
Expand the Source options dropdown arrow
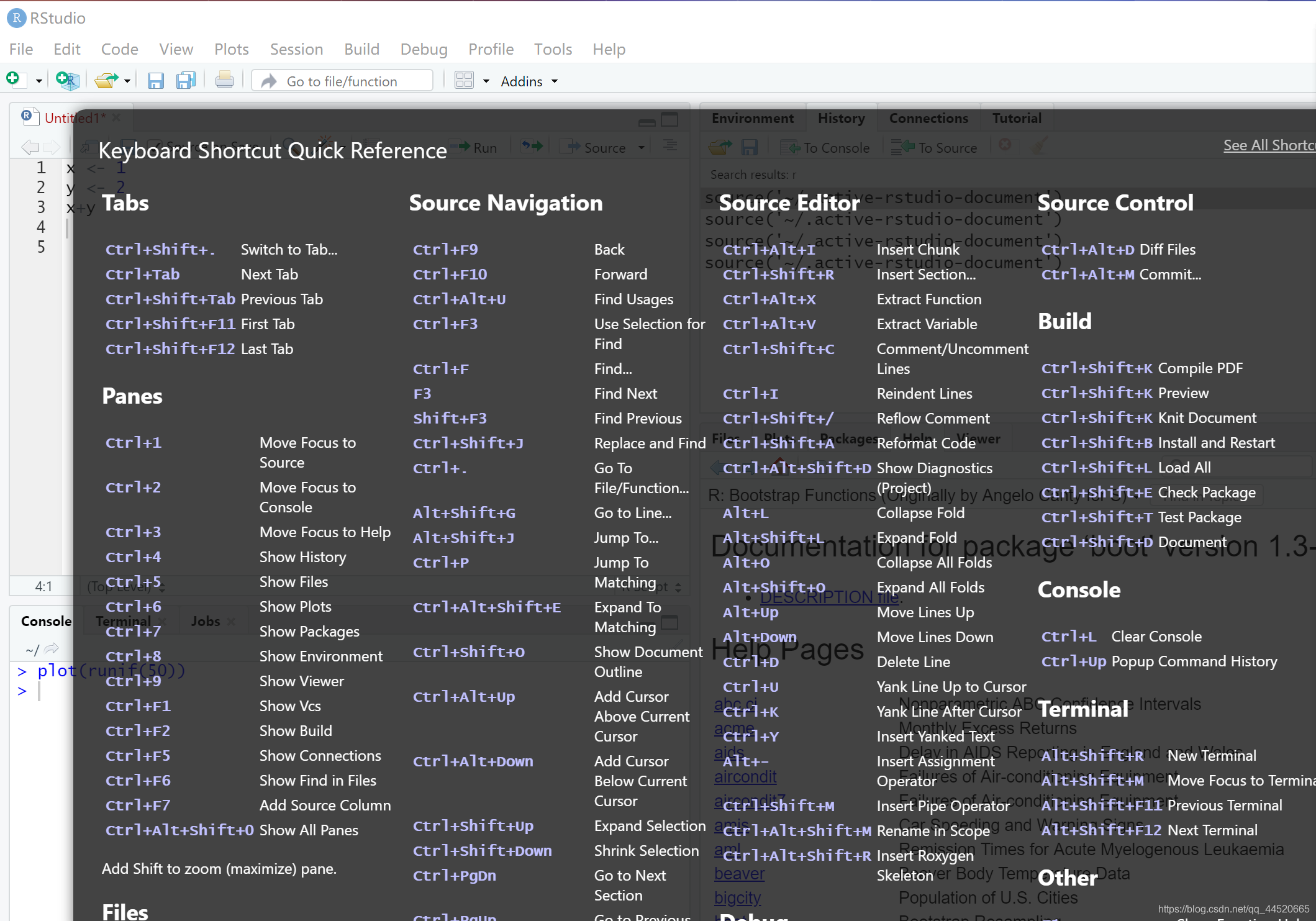641,148
